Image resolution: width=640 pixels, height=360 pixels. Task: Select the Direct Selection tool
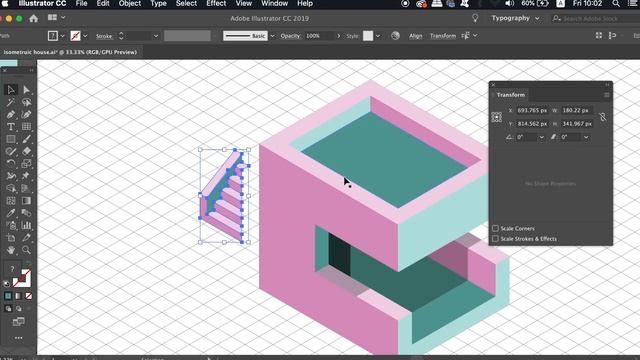click(x=27, y=90)
